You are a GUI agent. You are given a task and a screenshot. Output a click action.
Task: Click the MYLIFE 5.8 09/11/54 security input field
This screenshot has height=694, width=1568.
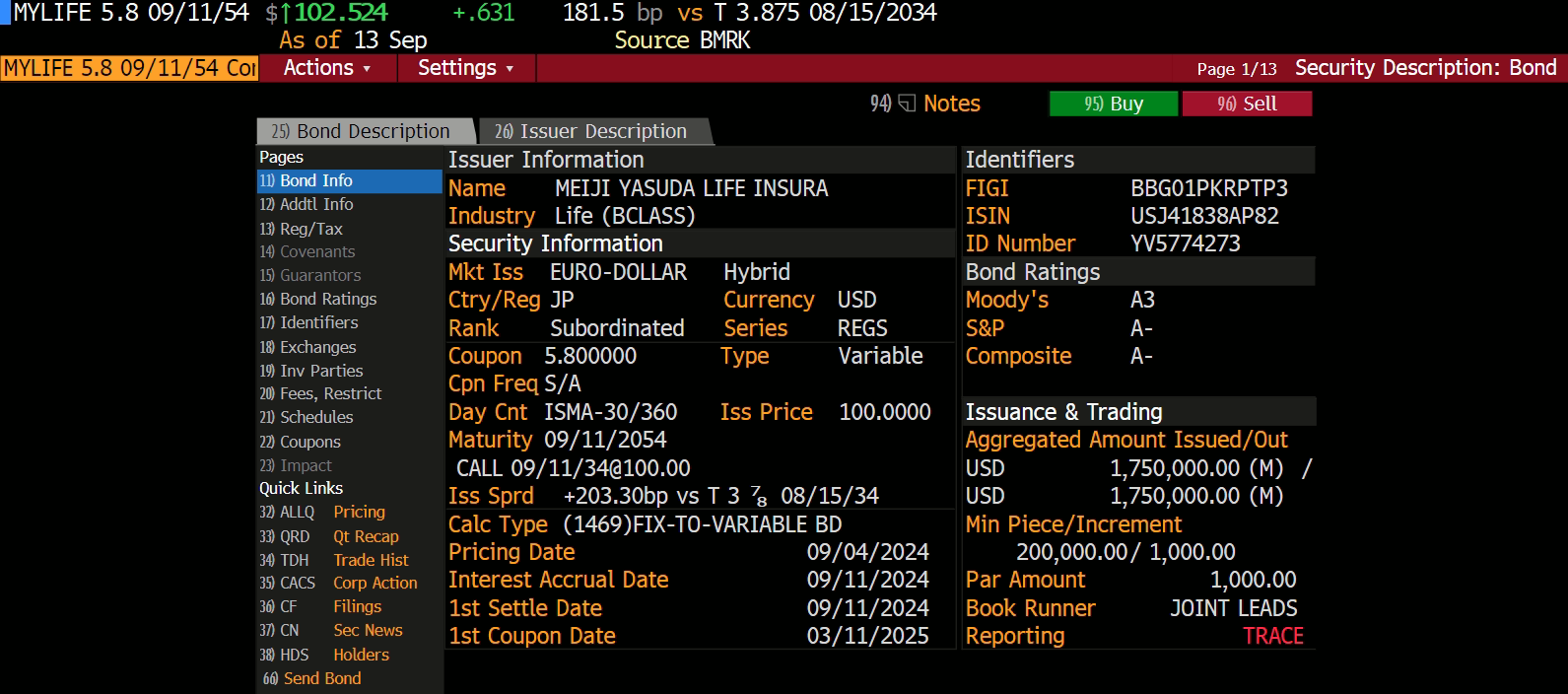tap(129, 68)
